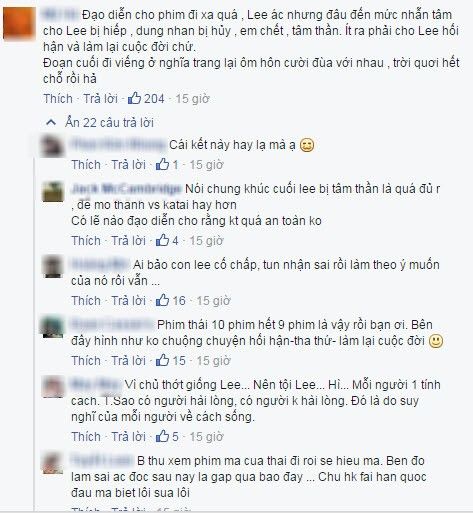The image size is (473, 513).
Task: Click 'Trả lời' under the 'Vì chủ thớt giống Lee' reply
Action: click(x=128, y=437)
